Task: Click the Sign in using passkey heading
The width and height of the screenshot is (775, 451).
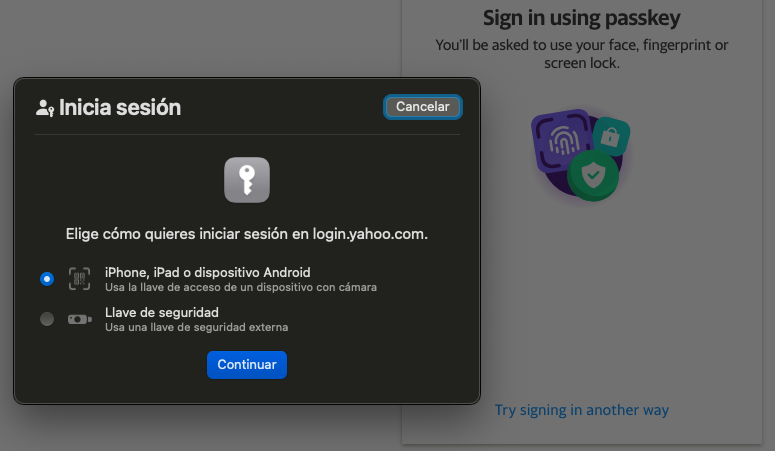Action: [x=581, y=18]
